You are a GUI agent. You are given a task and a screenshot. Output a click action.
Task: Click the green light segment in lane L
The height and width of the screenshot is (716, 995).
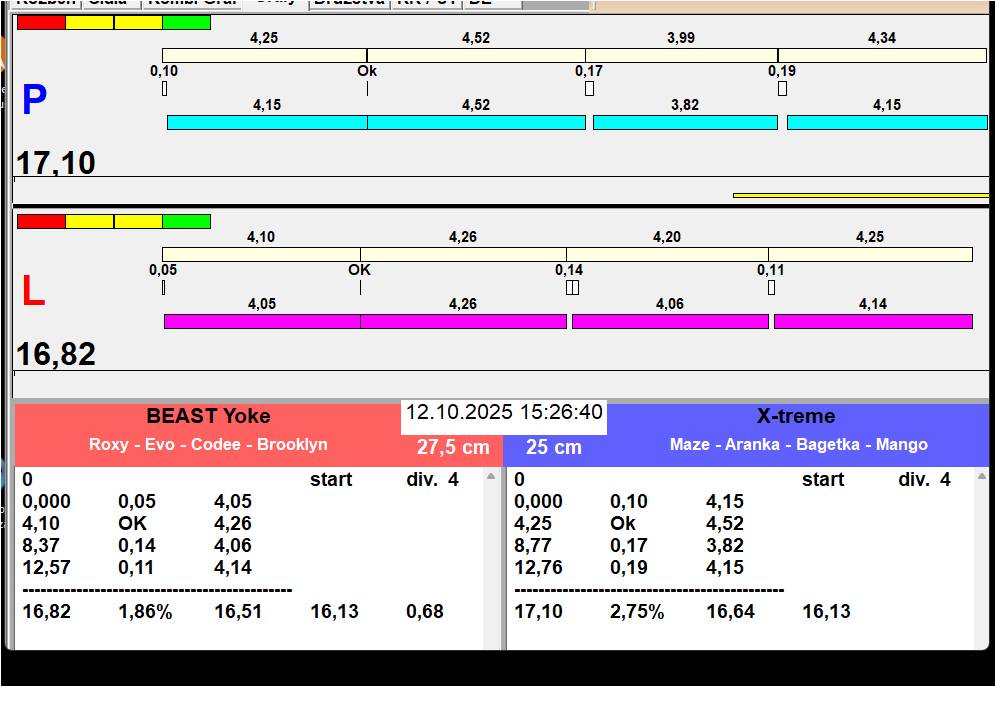click(x=186, y=221)
